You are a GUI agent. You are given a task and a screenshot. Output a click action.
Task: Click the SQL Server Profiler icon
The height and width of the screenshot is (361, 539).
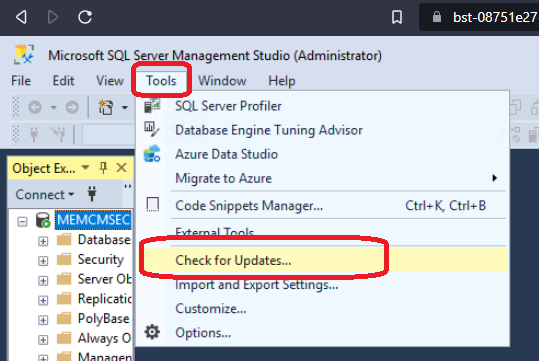click(152, 106)
